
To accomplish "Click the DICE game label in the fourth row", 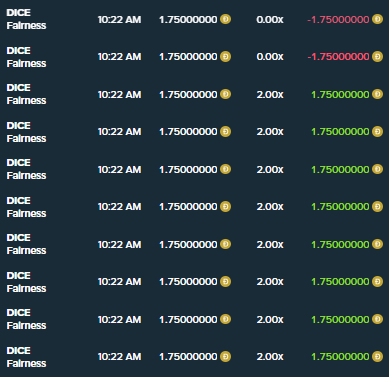I will [x=18, y=125].
